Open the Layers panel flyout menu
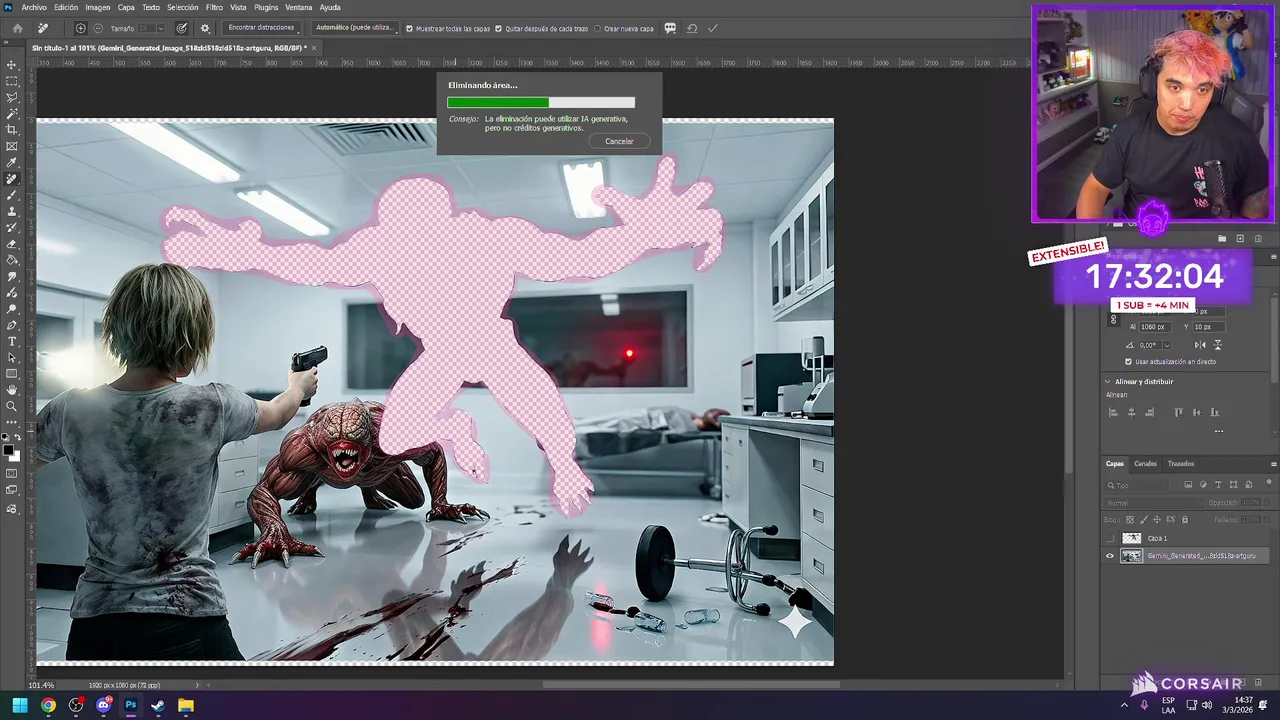 1273,464
